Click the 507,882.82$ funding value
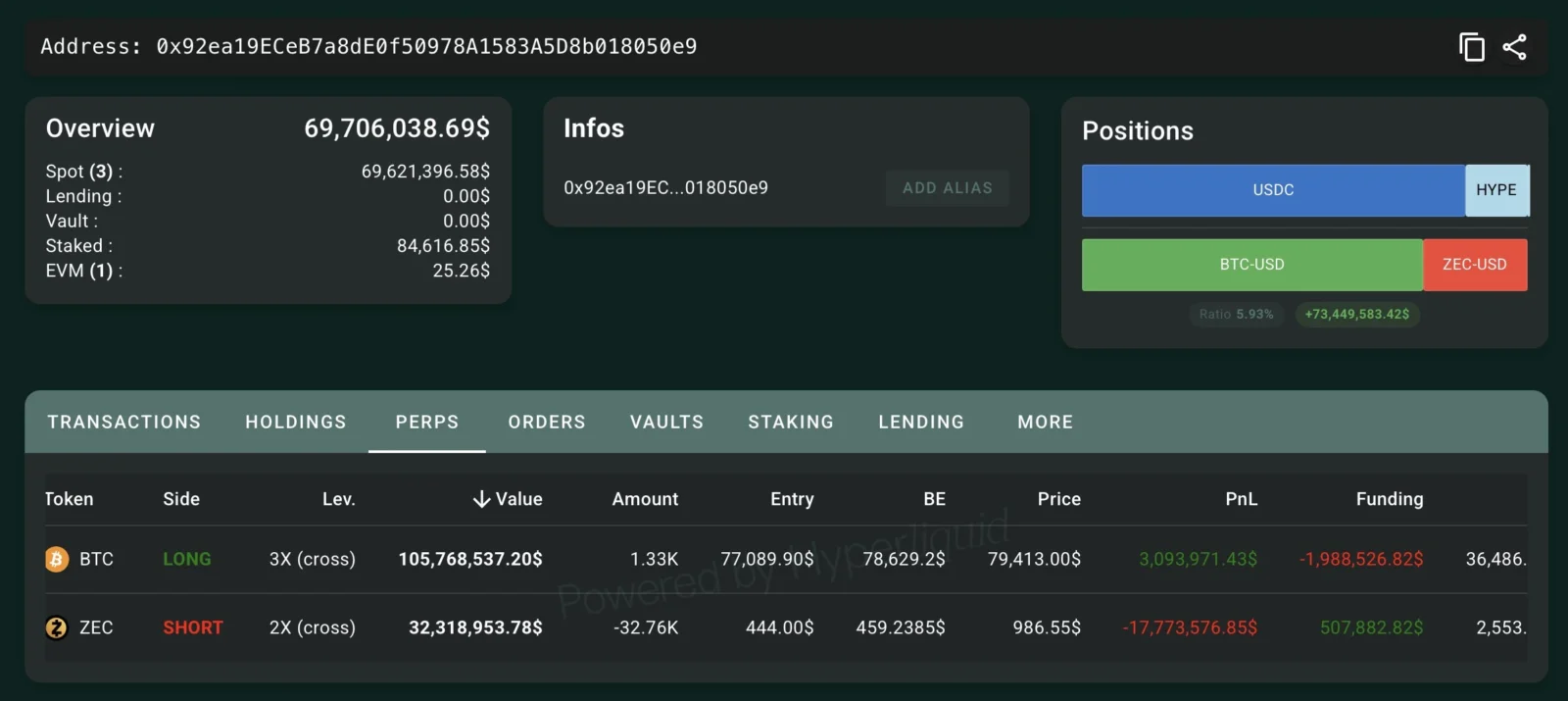The image size is (1568, 701). click(x=1371, y=627)
